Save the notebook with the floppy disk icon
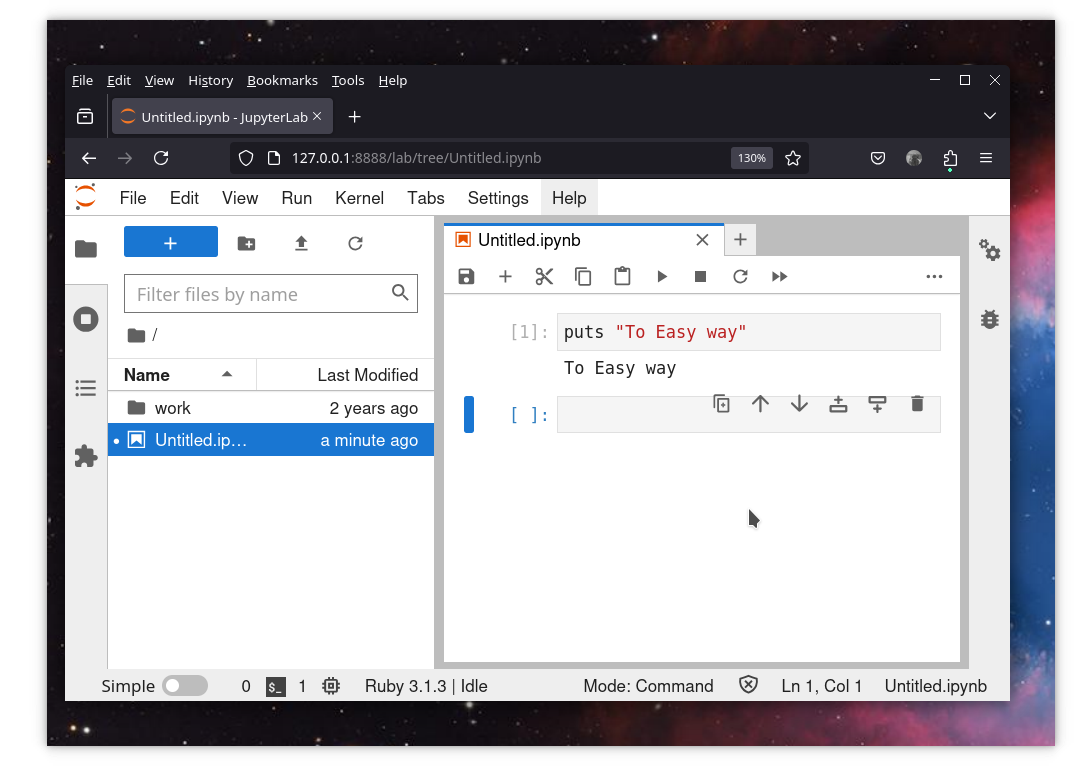 tap(466, 277)
